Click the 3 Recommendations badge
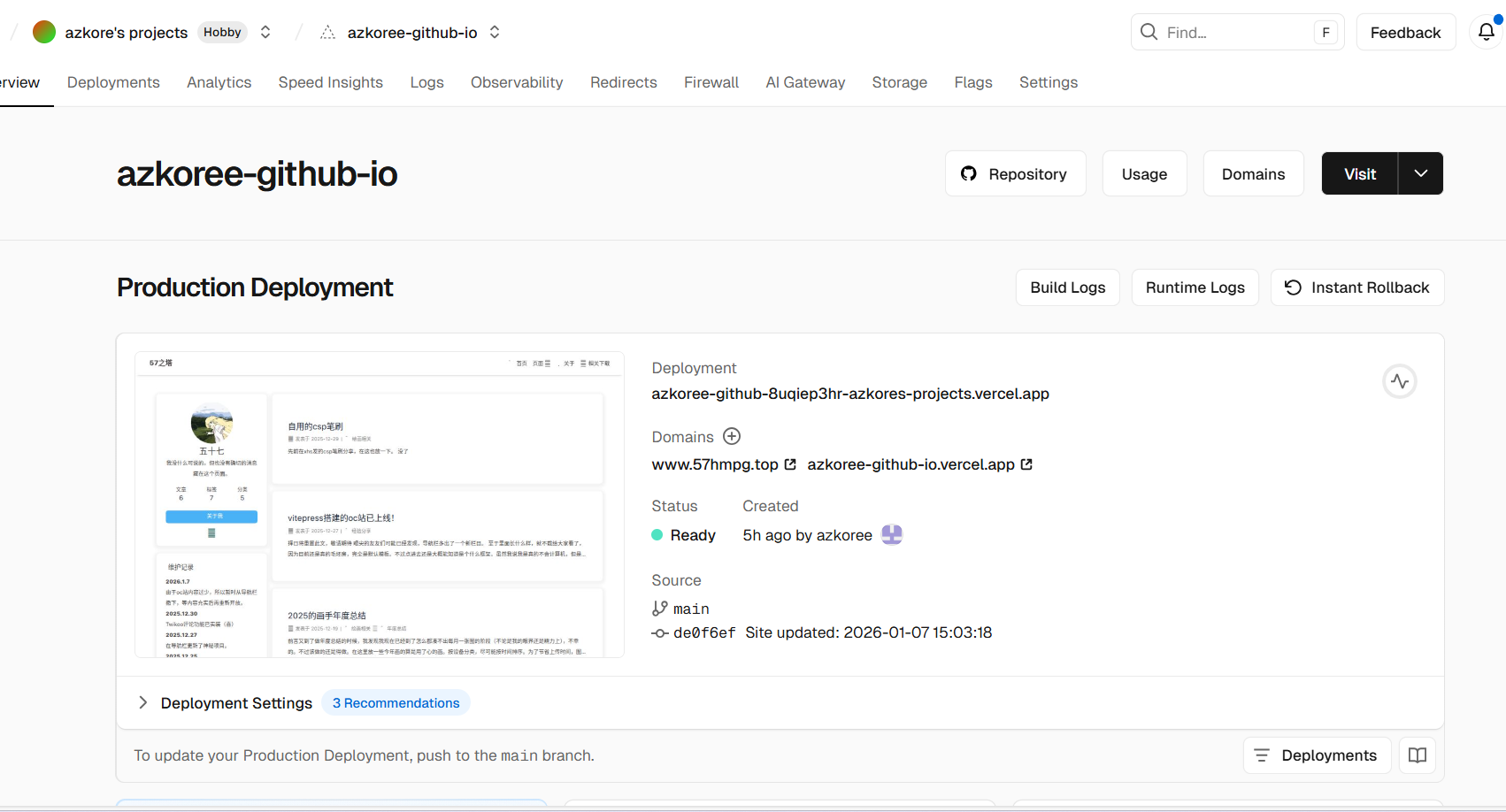This screenshot has width=1506, height=812. coord(396,703)
